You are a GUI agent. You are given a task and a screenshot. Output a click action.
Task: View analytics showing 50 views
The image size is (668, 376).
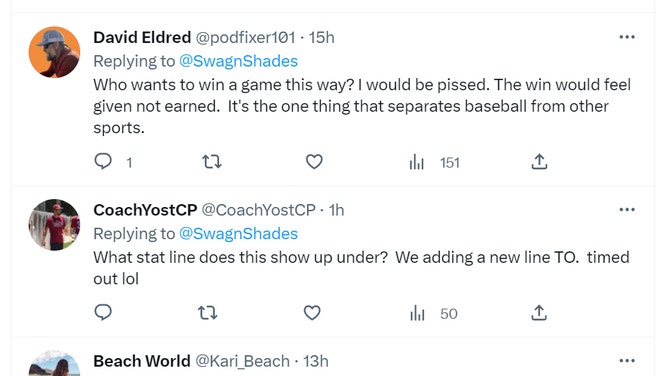coord(433,313)
